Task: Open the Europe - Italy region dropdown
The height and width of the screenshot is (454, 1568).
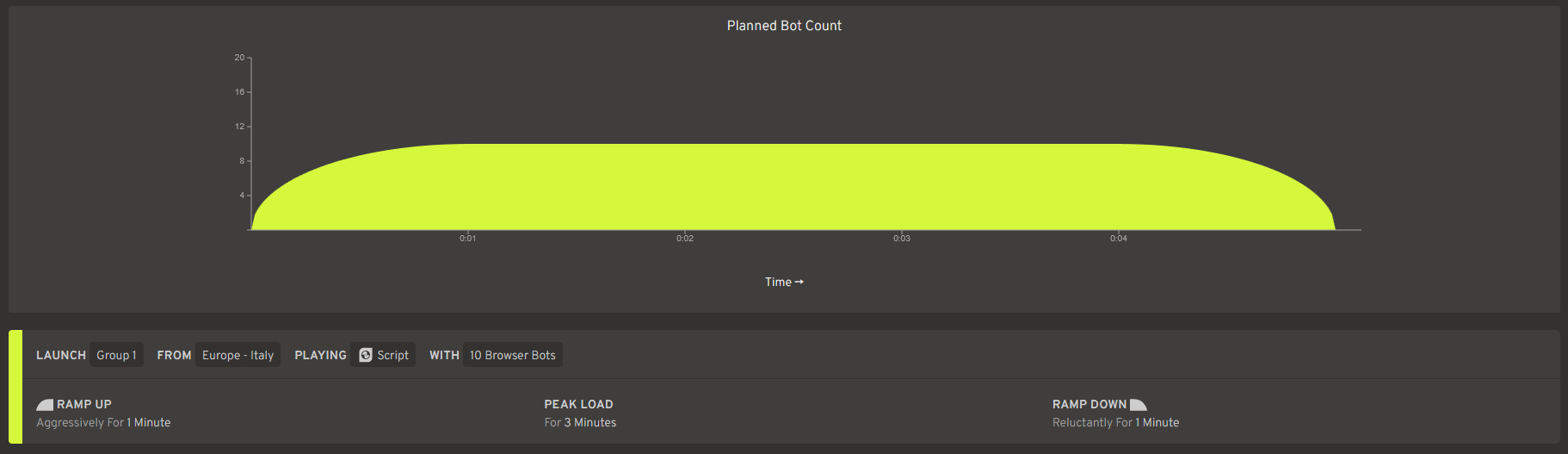Action: pos(238,355)
